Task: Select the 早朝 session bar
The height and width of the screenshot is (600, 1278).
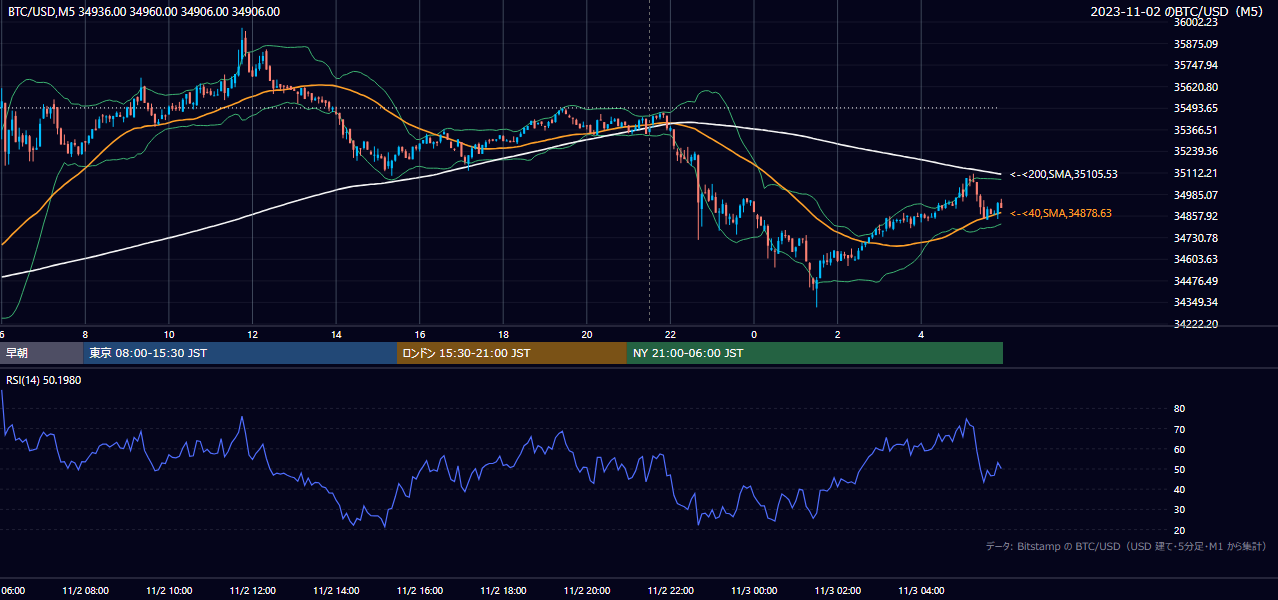Action: 42,353
